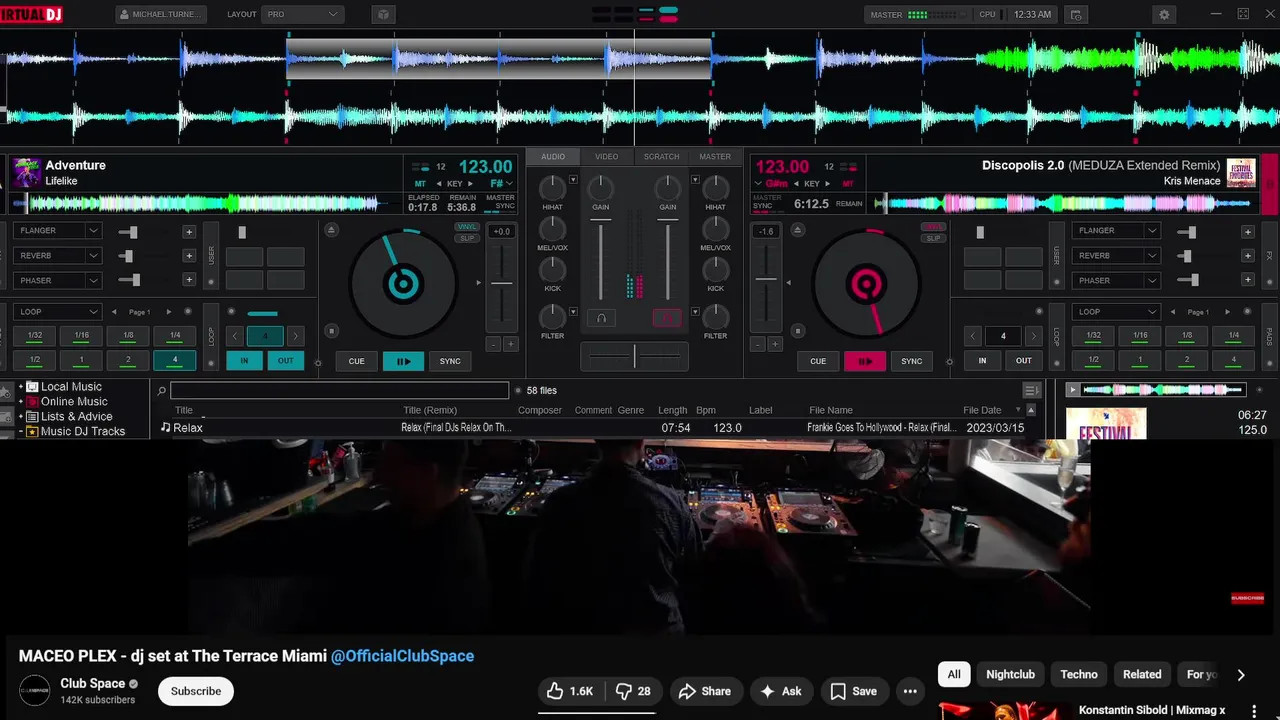Viewport: 1280px width, 720px height.
Task: Click the recording icon beside the clock
Action: [1076, 15]
